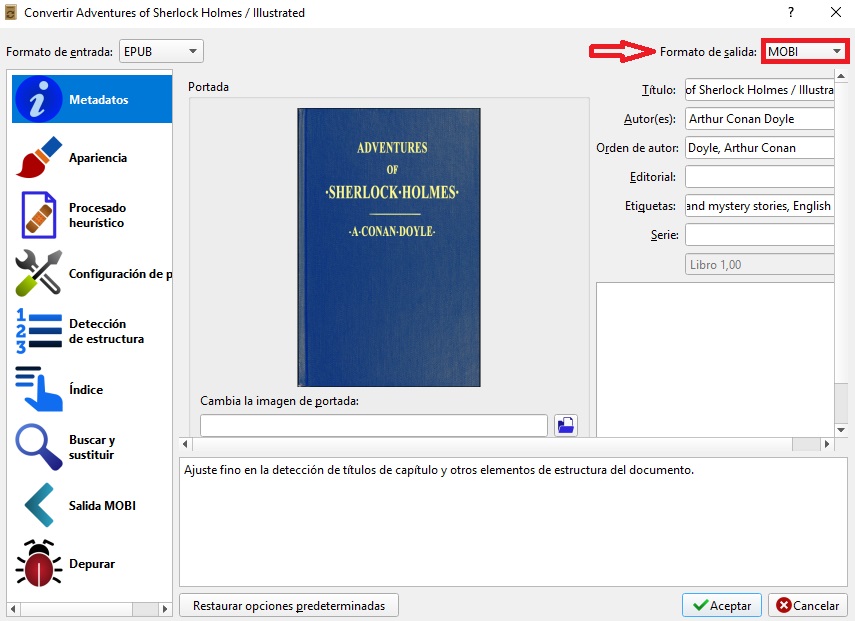
Task: Open Detección de estructura numbered list icon
Action: coord(39,331)
